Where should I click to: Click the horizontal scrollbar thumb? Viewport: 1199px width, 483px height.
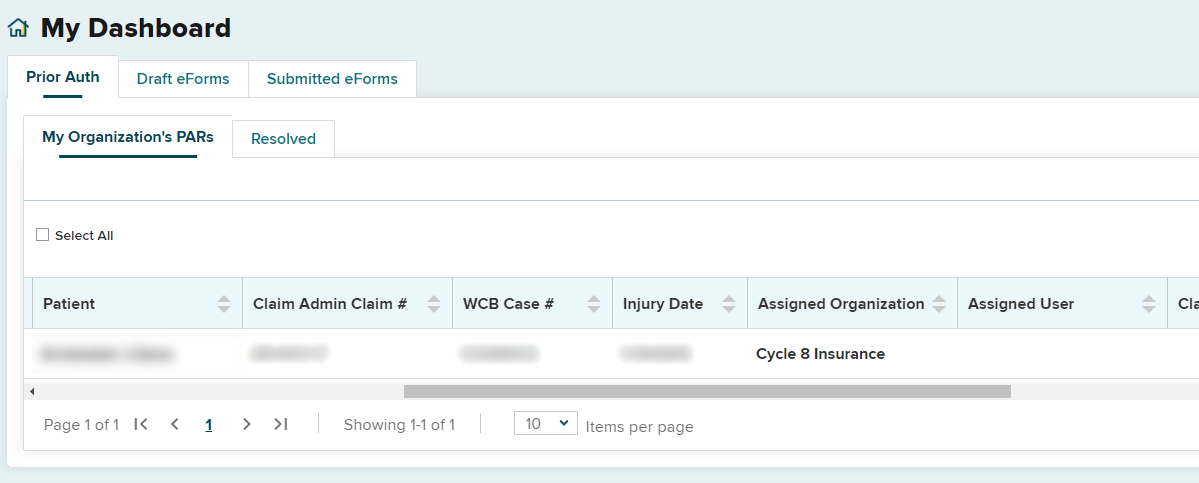pyautogui.click(x=707, y=391)
